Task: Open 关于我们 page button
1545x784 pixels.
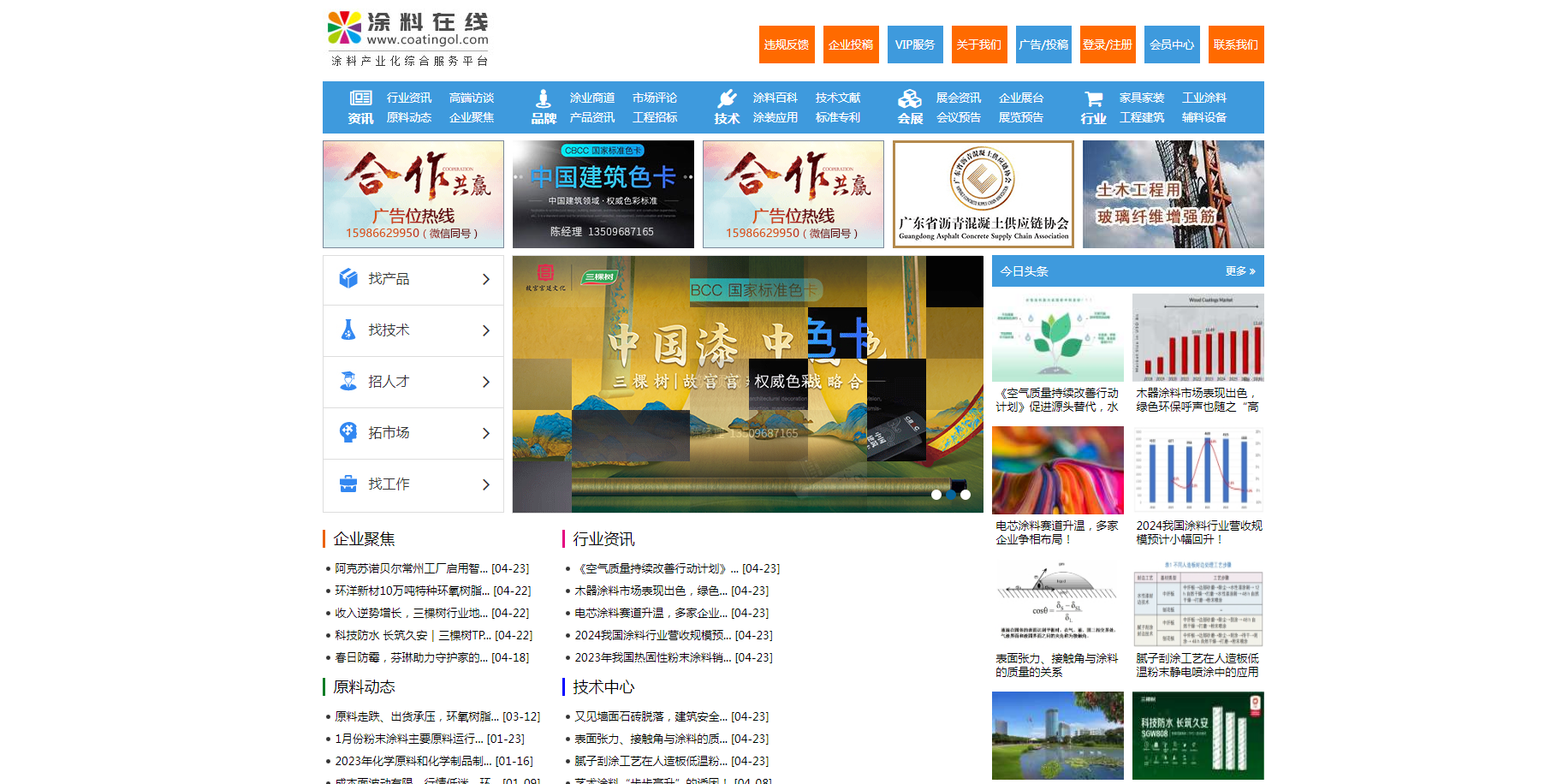Action: click(979, 45)
